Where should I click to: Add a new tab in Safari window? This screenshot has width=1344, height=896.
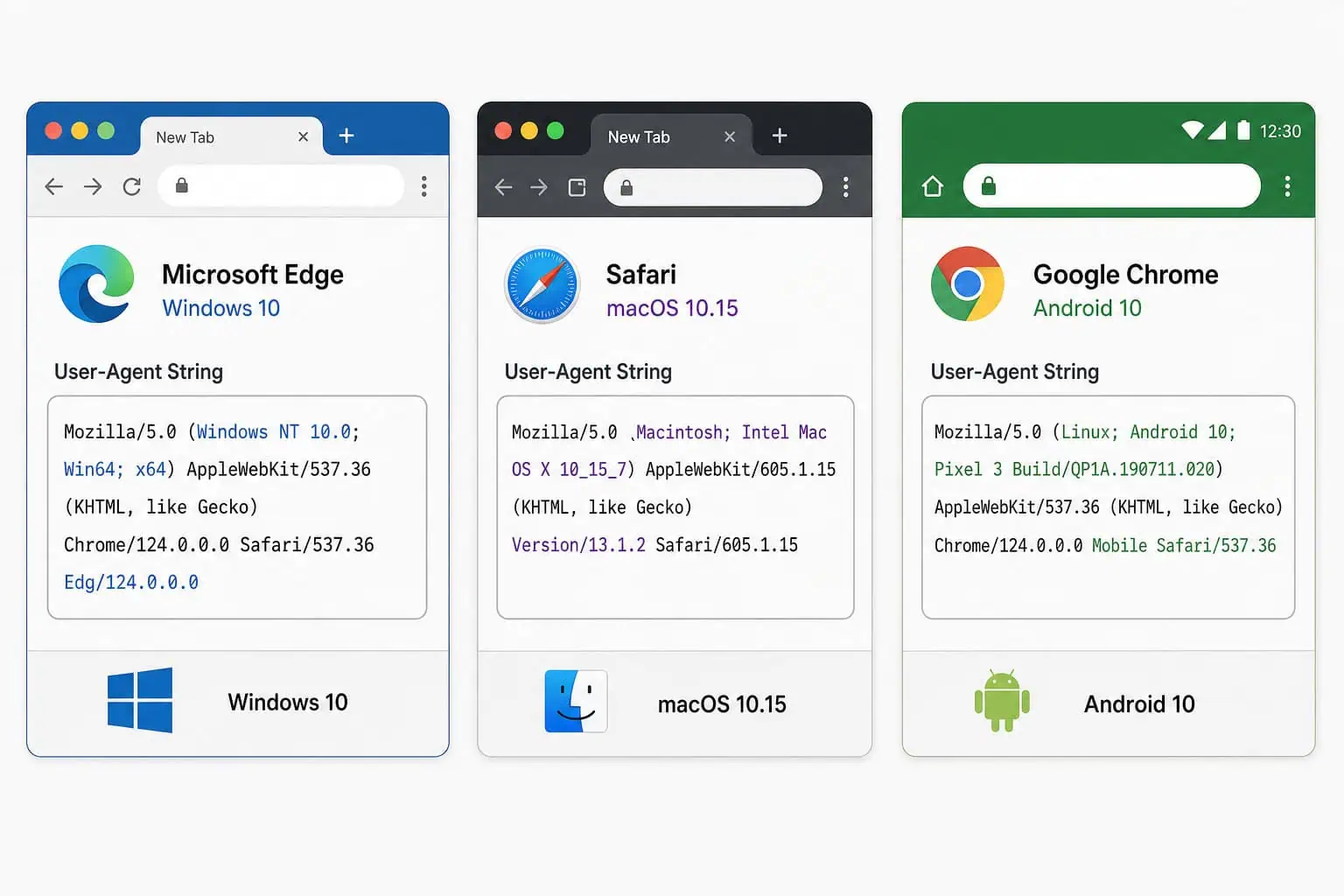coord(780,136)
